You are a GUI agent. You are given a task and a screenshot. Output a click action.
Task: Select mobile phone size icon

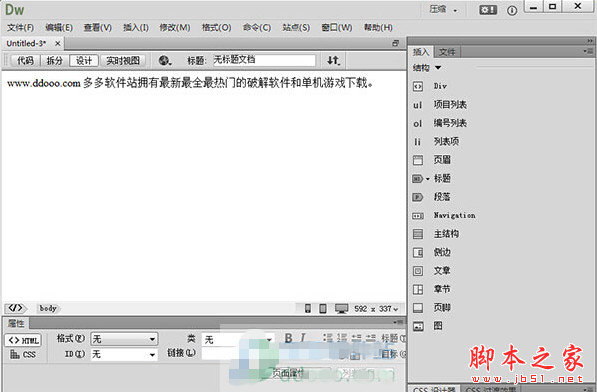[x=308, y=309]
